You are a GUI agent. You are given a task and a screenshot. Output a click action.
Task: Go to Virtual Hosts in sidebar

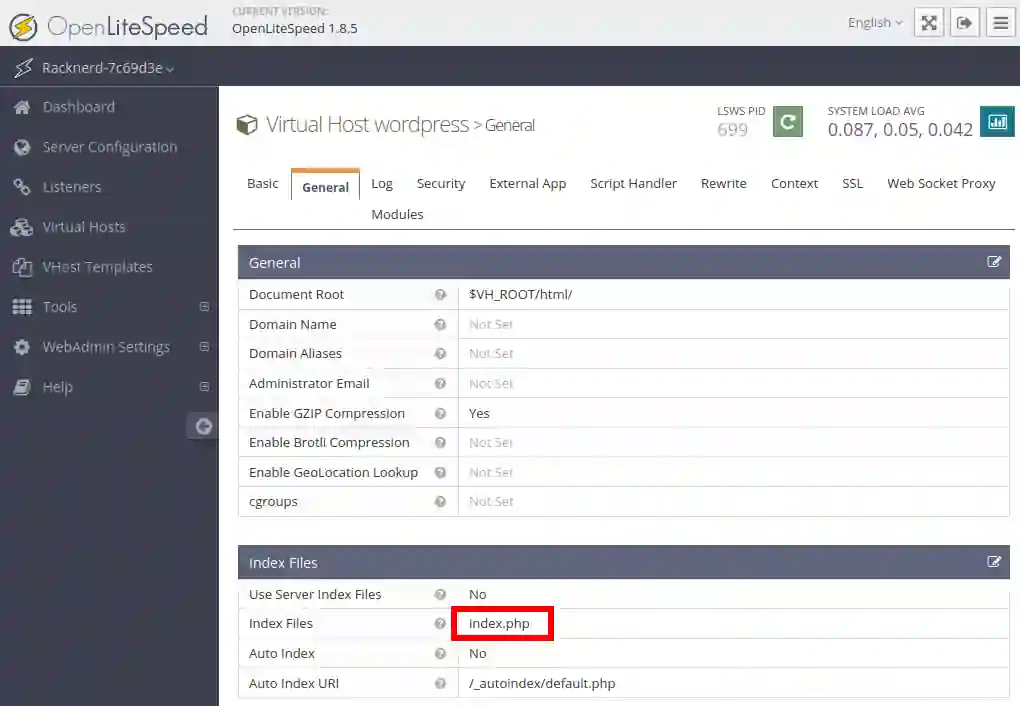pyautogui.click(x=83, y=227)
